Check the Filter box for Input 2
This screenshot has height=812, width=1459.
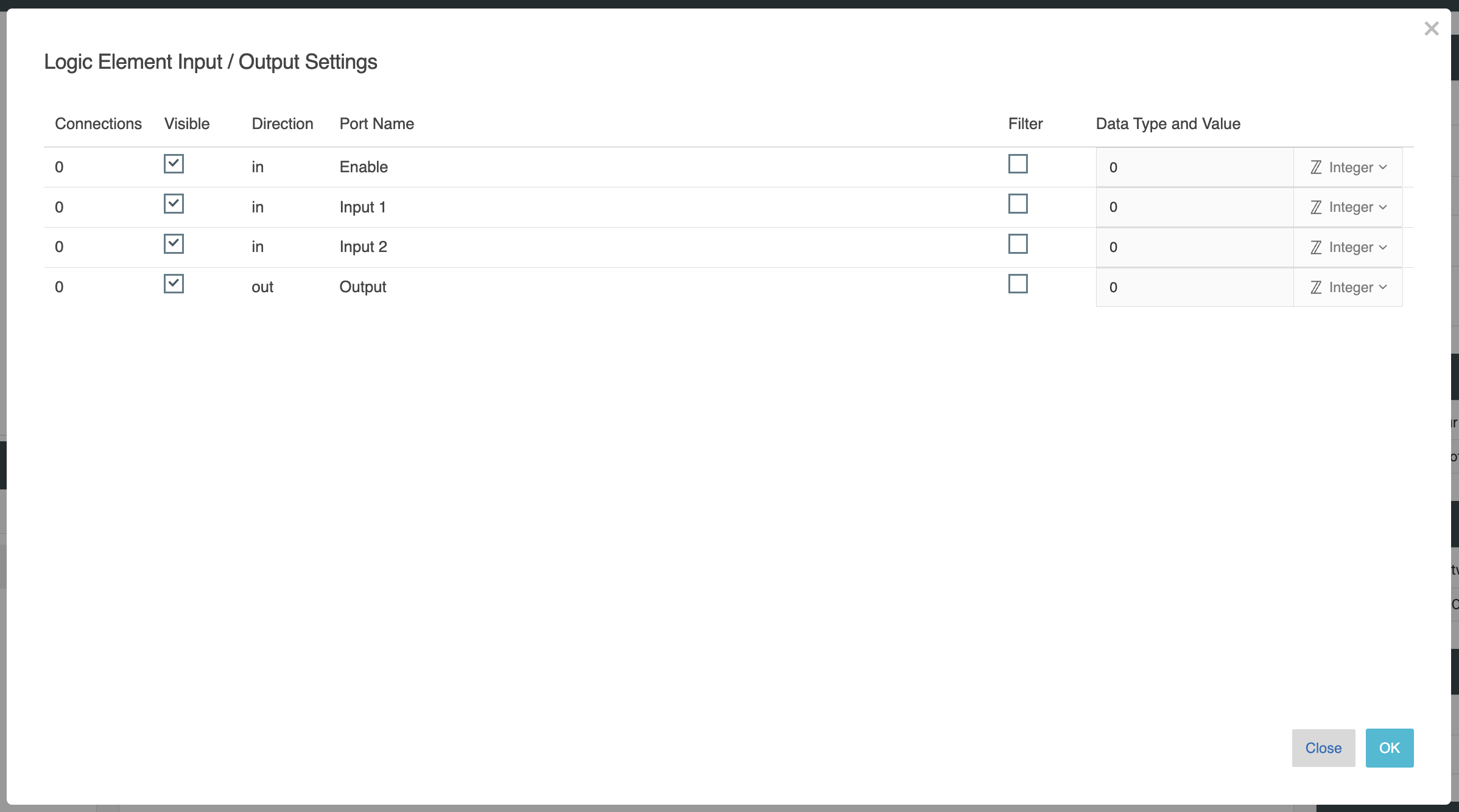coord(1018,244)
